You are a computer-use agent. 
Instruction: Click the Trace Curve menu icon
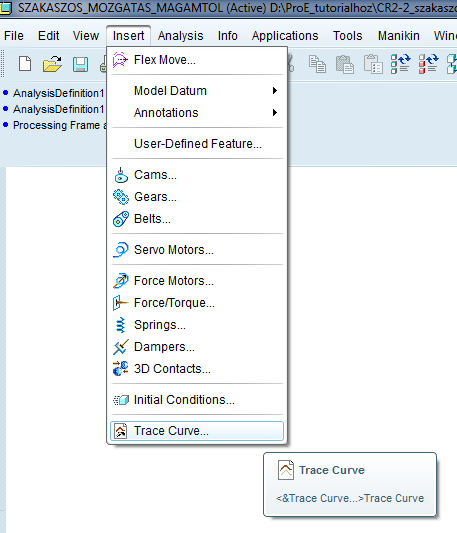click(x=120, y=431)
